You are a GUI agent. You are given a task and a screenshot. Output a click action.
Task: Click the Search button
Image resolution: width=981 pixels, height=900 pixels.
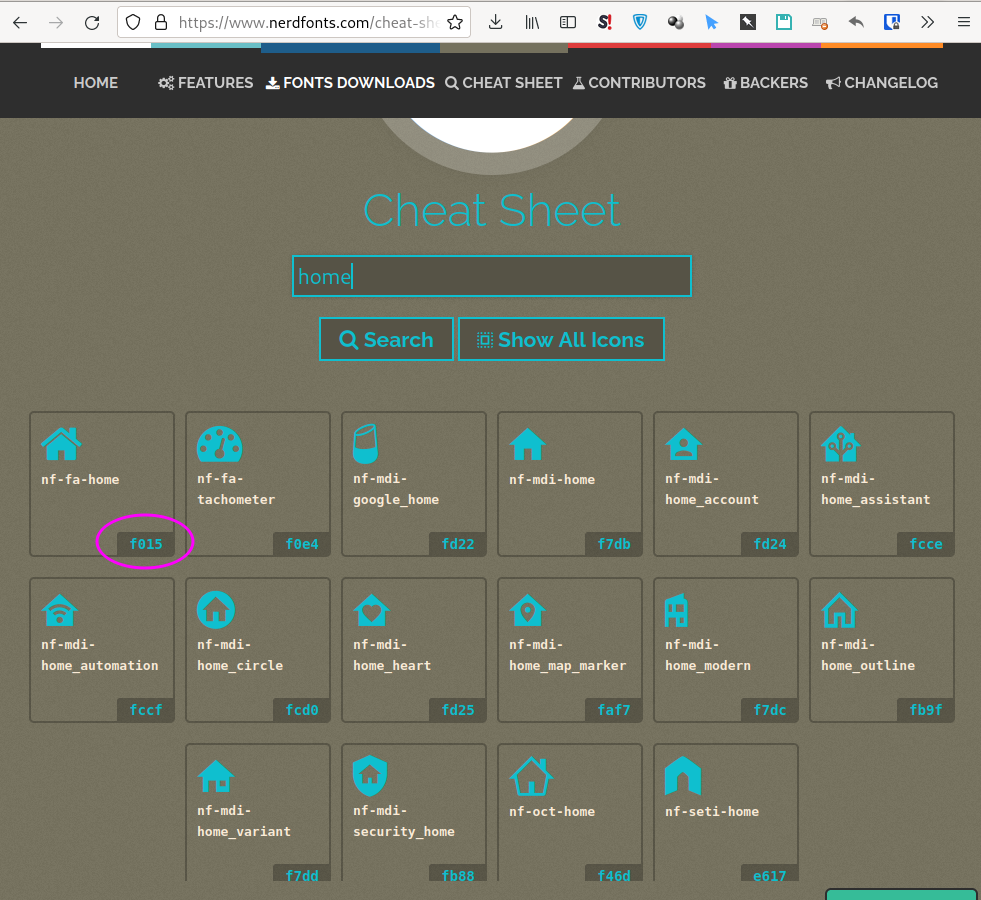click(x=386, y=339)
